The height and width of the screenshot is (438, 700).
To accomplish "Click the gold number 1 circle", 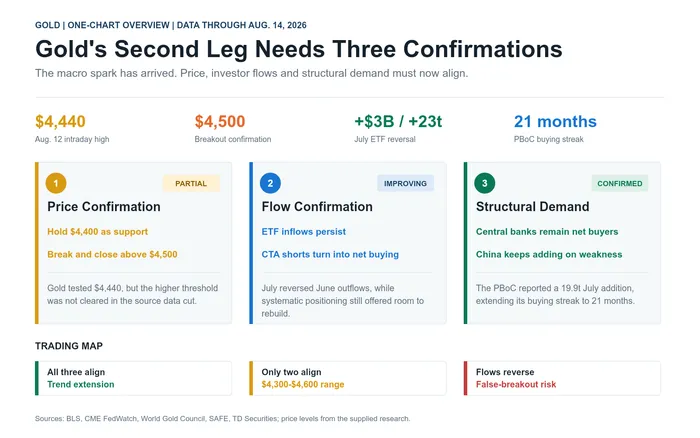I will click(56, 183).
